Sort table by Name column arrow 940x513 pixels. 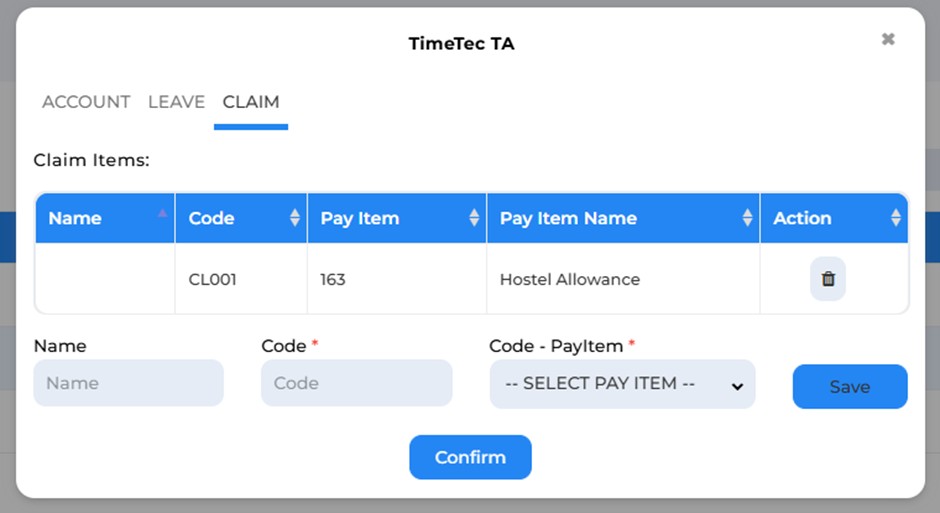click(162, 213)
